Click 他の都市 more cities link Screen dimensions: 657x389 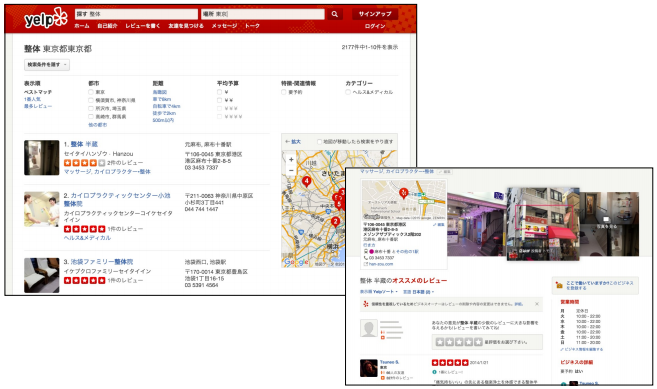click(x=98, y=125)
